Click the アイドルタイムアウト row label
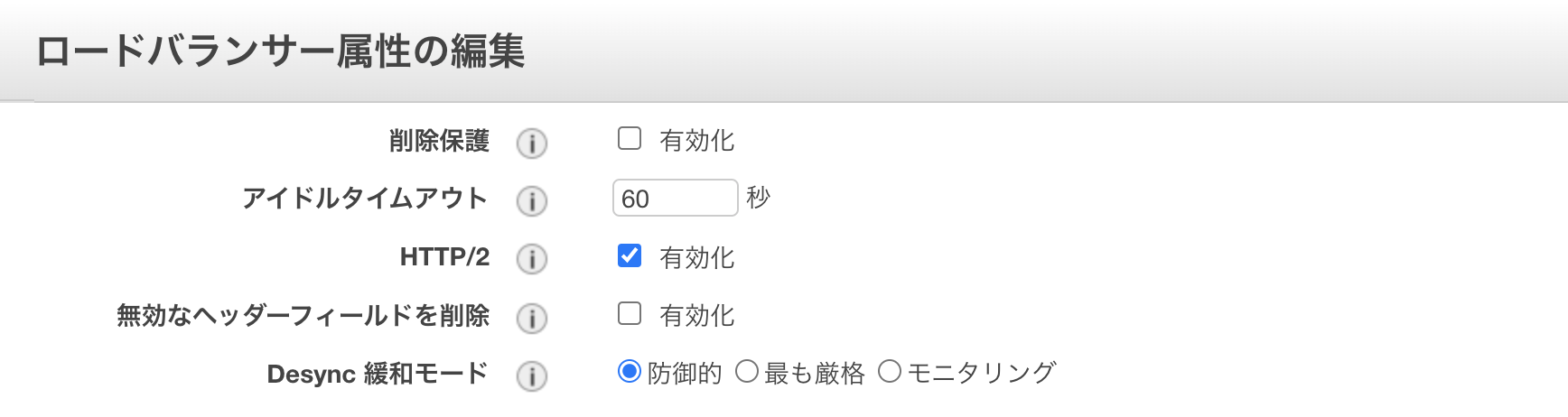This screenshot has width=1568, height=417. pos(365,198)
